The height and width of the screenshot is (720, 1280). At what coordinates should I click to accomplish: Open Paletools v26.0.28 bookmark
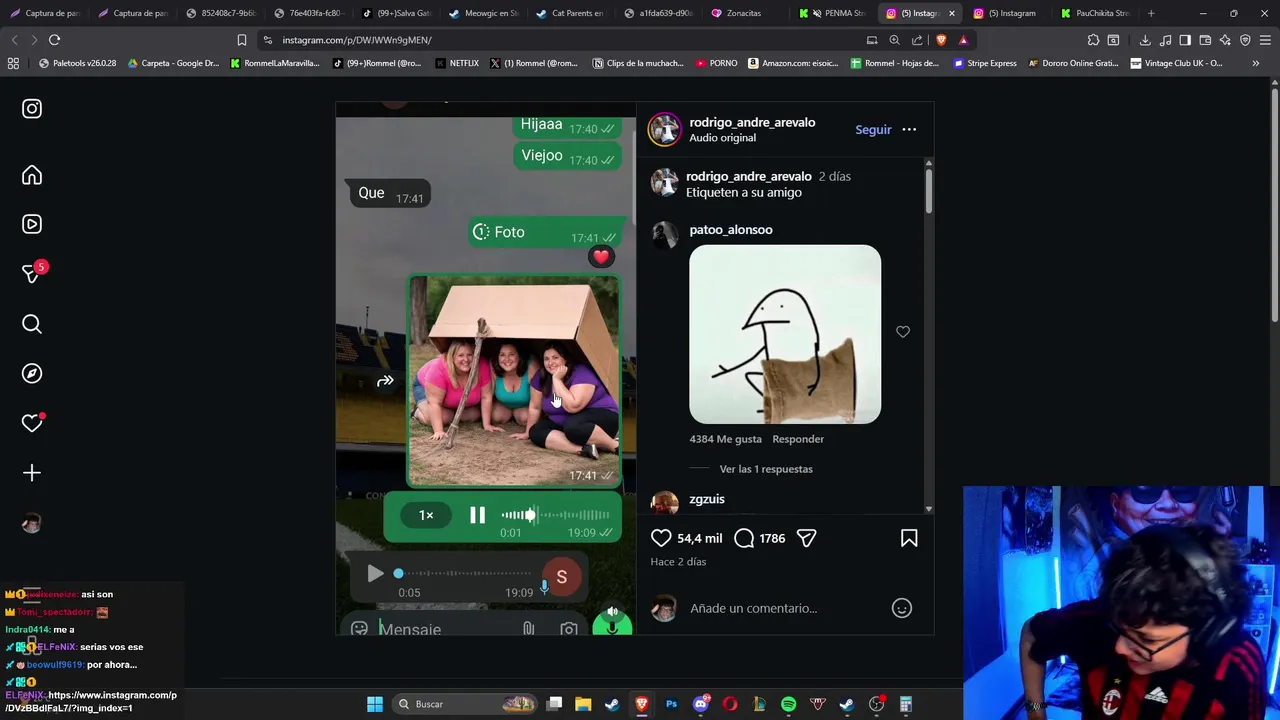77,63
